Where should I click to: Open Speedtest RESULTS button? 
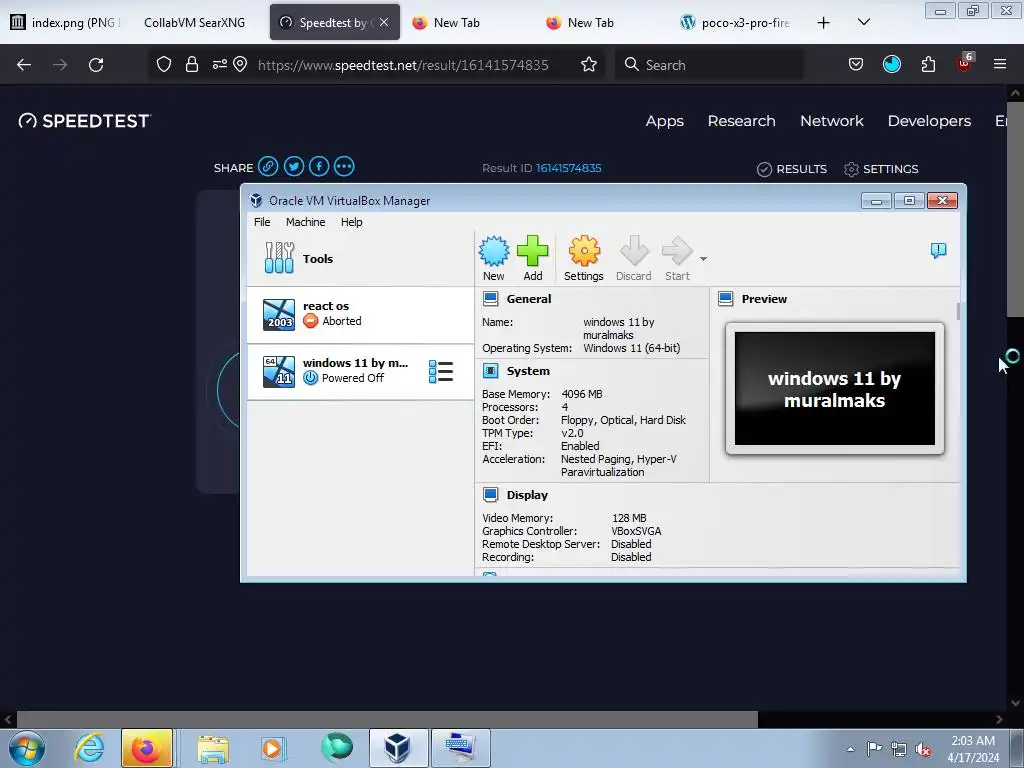[x=792, y=169]
